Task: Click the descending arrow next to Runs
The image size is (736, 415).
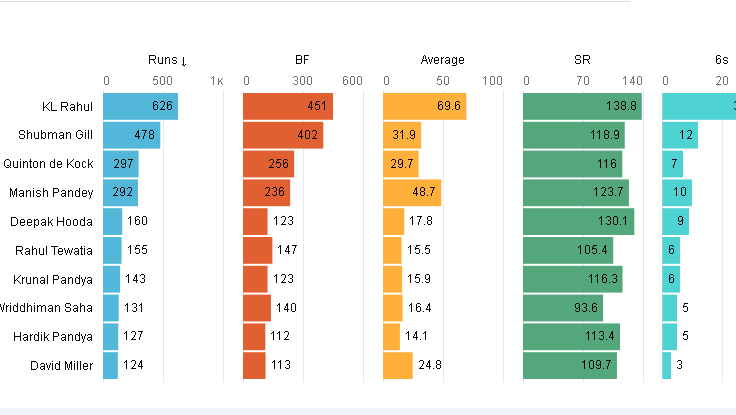Action: click(x=182, y=60)
